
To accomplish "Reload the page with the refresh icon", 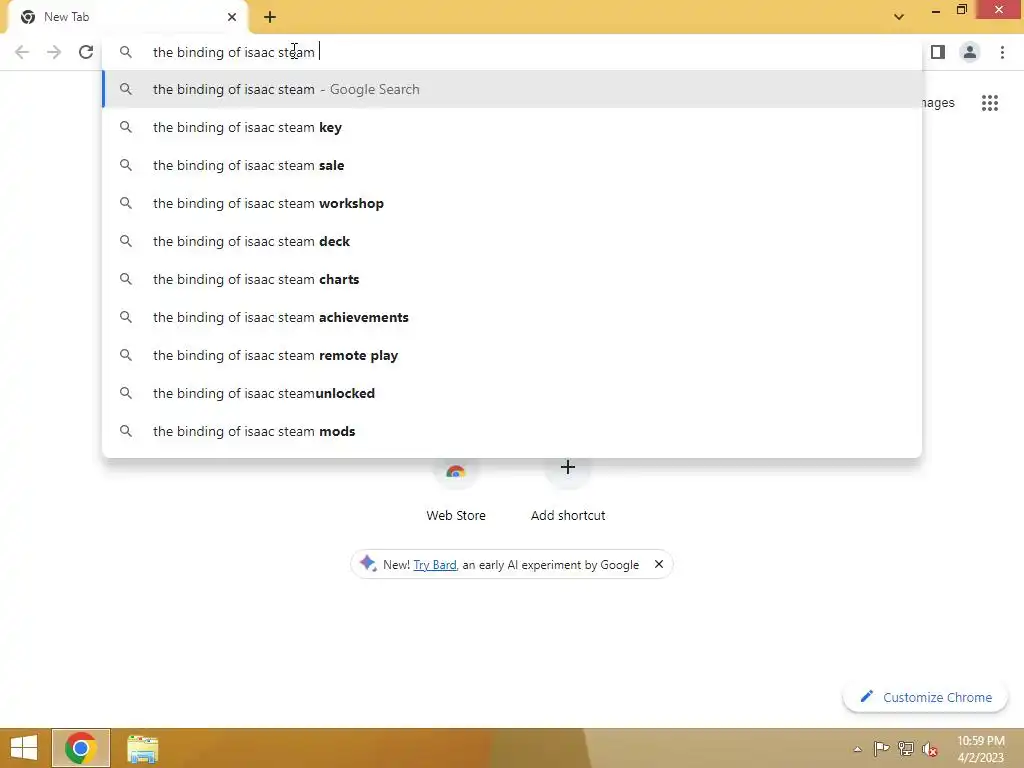I will pos(86,52).
